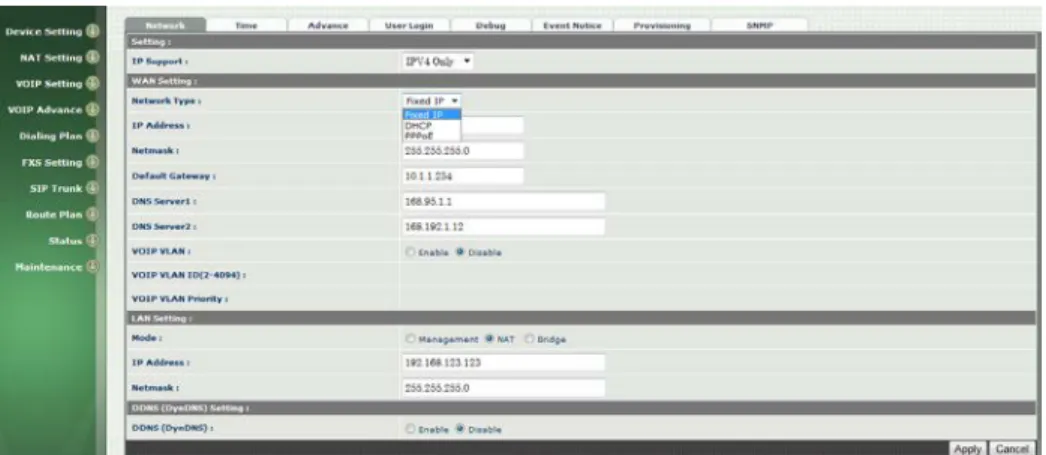
Task: Collapse the Network Type dropdown
Action: coord(432,100)
